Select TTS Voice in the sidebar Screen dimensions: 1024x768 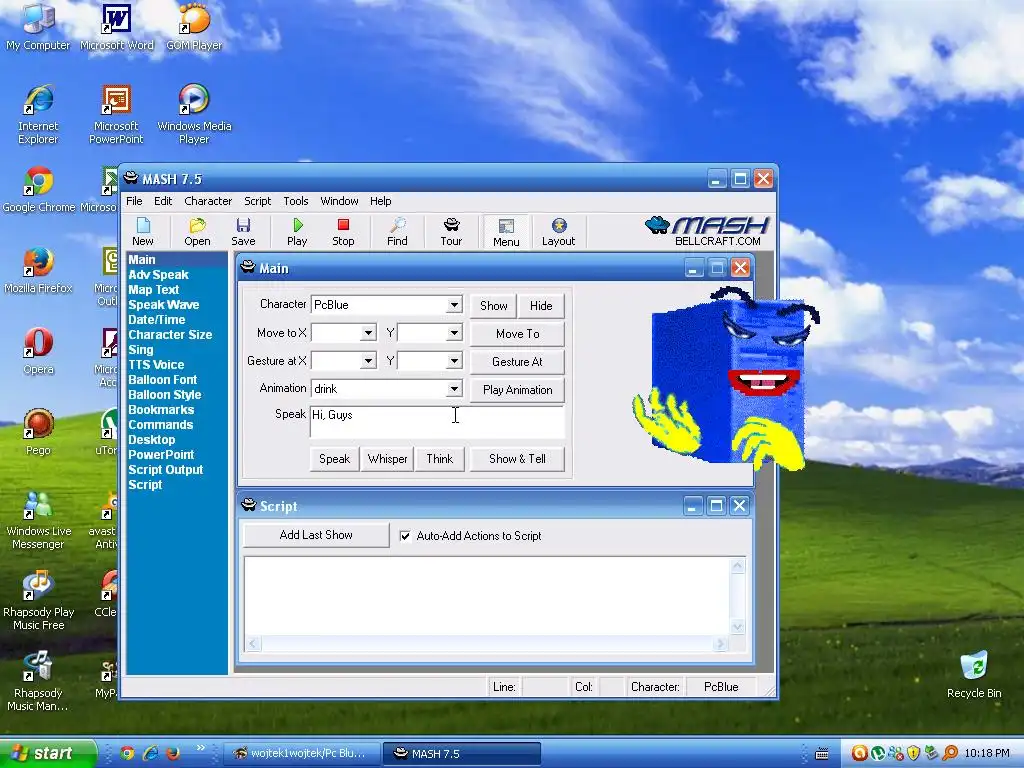[x=155, y=365]
